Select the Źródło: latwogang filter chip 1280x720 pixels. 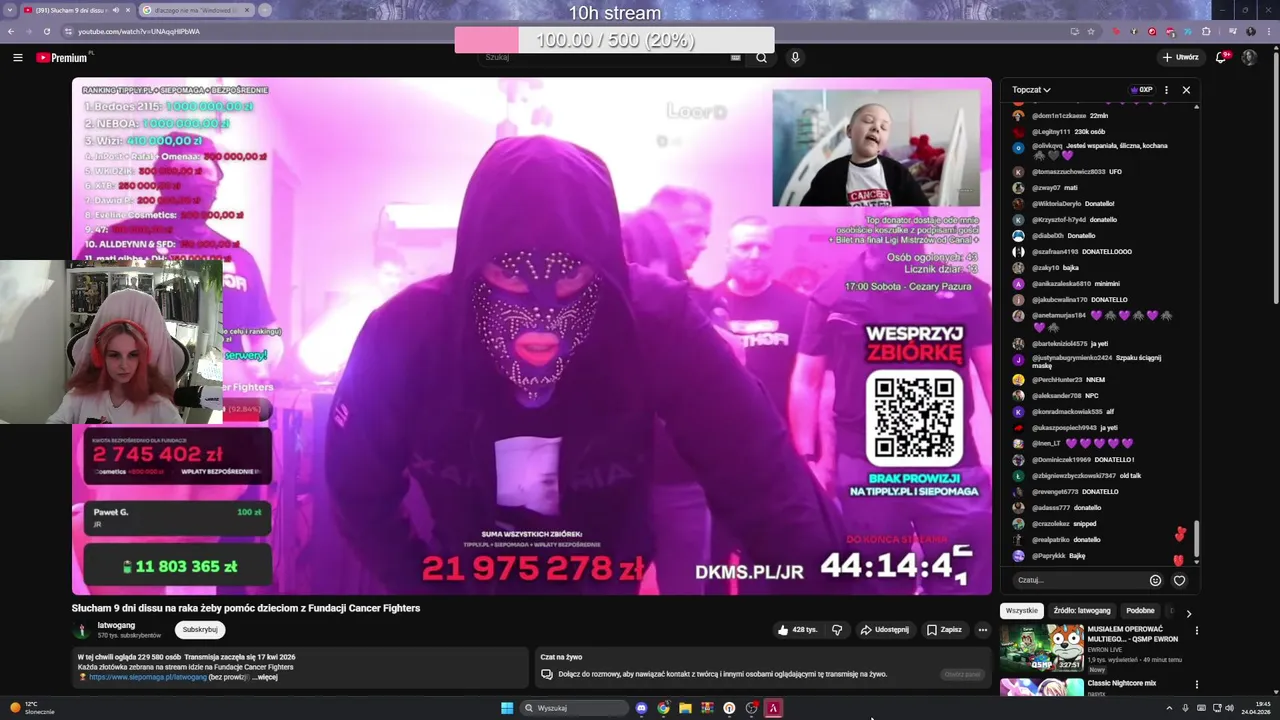(x=1082, y=611)
